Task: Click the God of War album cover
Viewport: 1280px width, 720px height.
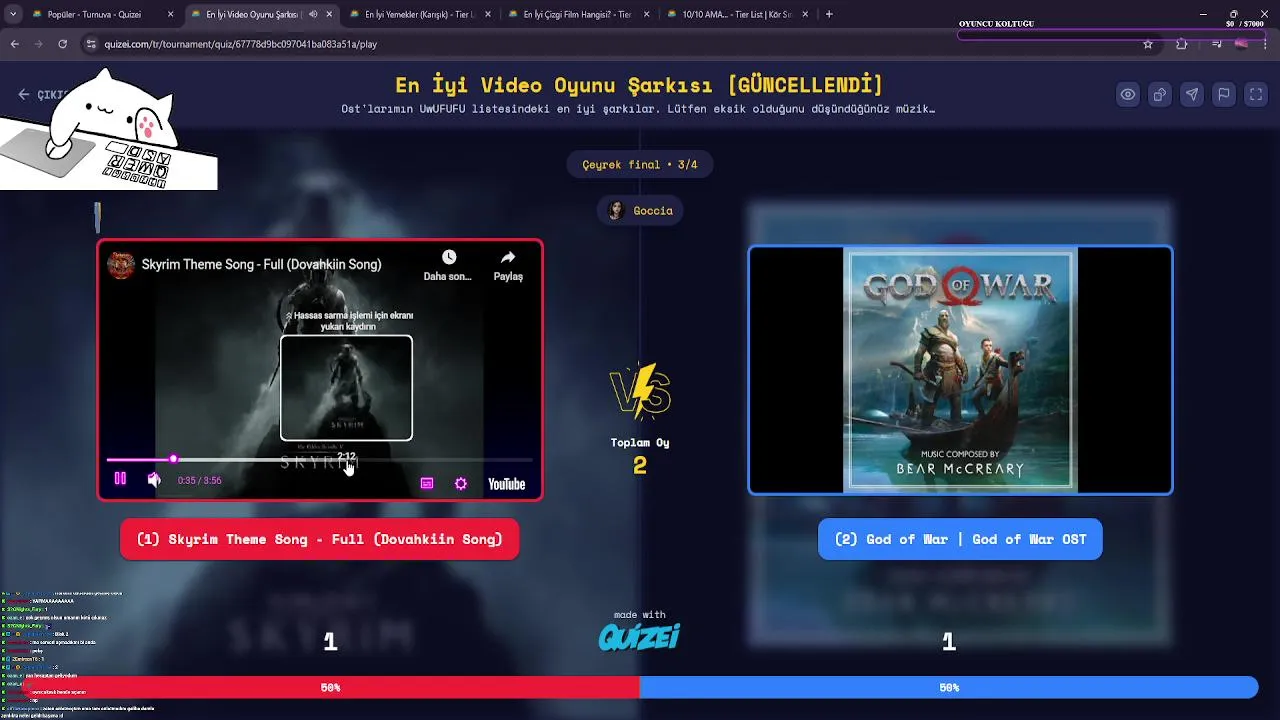Action: click(x=960, y=370)
